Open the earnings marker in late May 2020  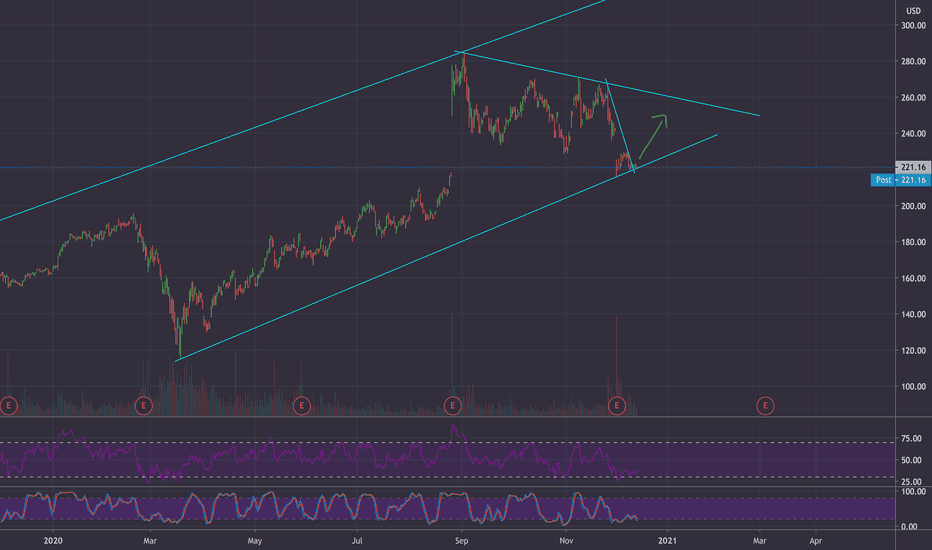(x=302, y=406)
